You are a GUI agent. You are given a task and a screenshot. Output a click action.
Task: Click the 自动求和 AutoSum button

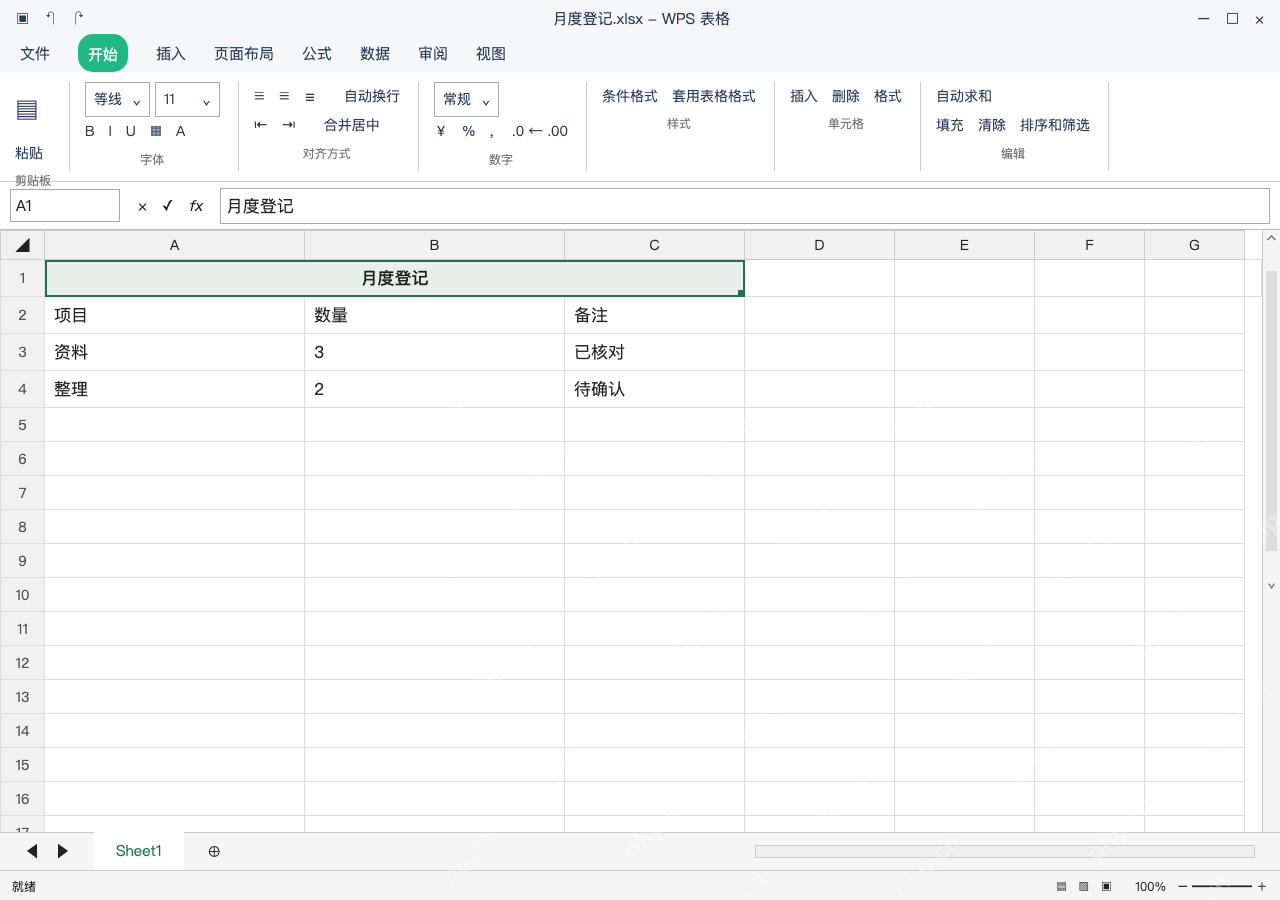click(964, 96)
